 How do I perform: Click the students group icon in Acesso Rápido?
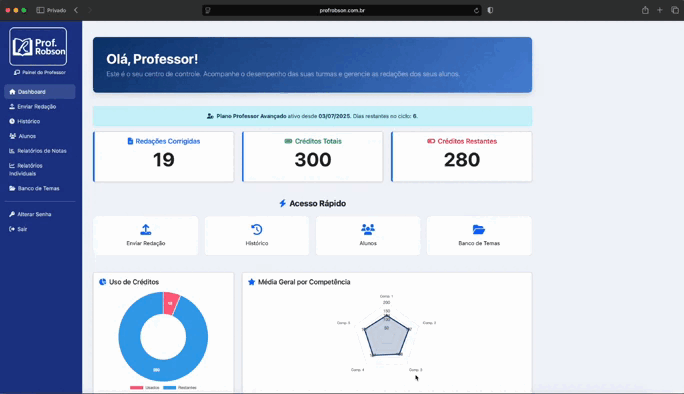pyautogui.click(x=368, y=230)
